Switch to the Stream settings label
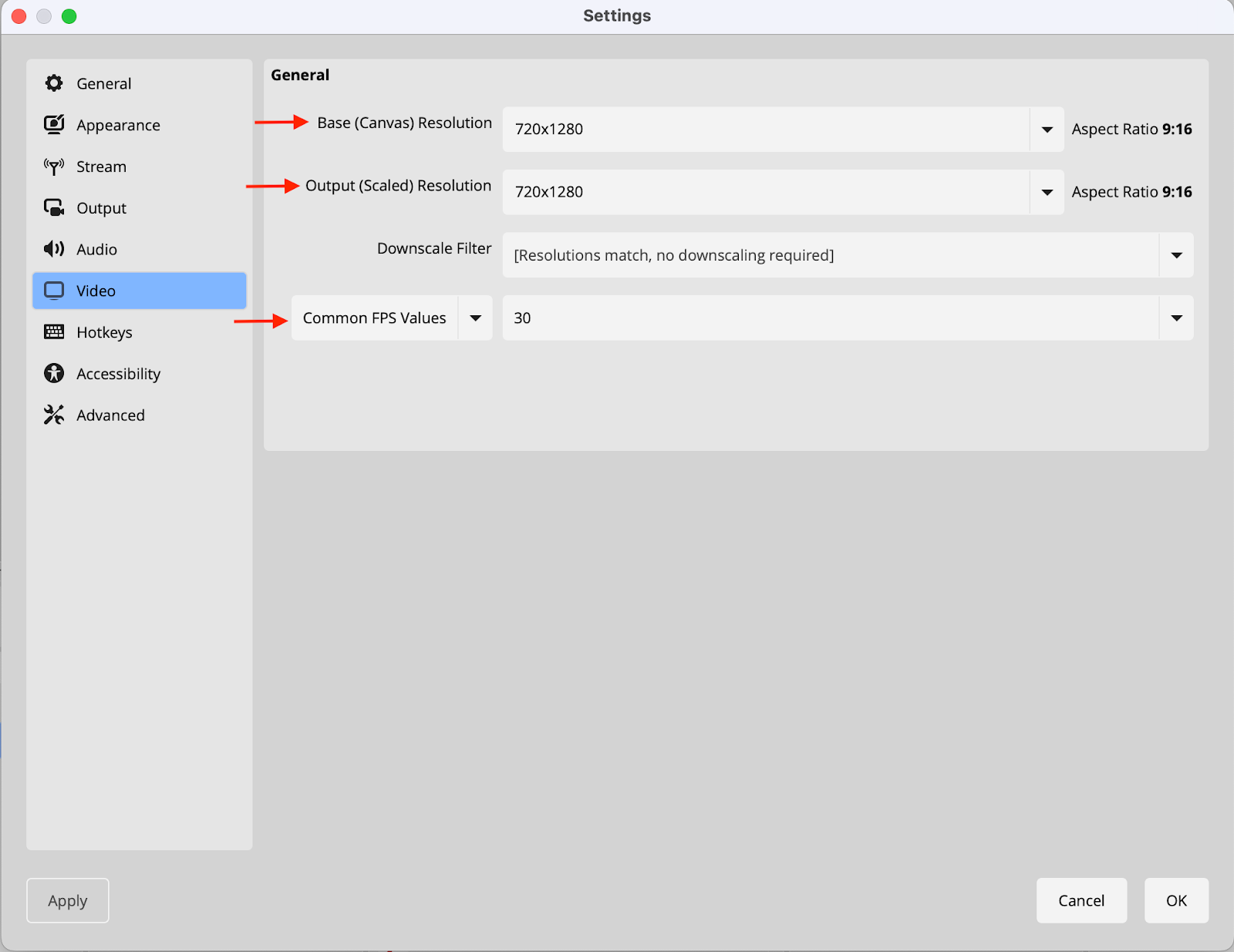 (101, 167)
